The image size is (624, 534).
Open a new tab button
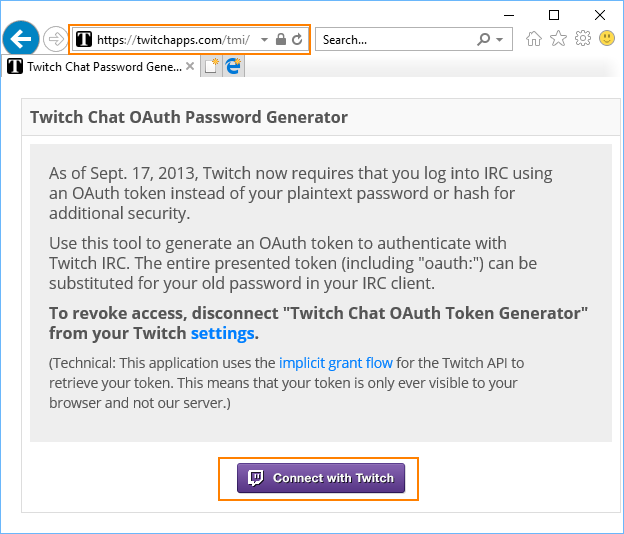tap(211, 66)
